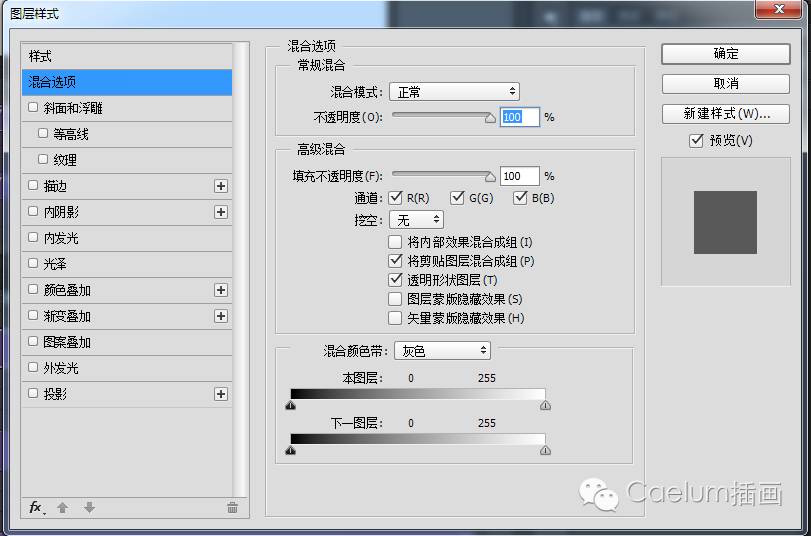Enable the 光泽 checkbox

tap(33, 263)
